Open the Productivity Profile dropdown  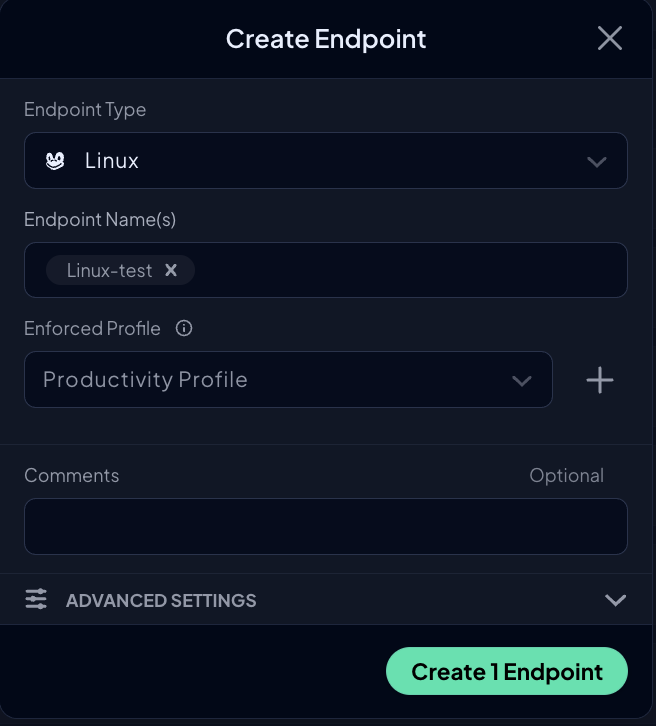[288, 380]
